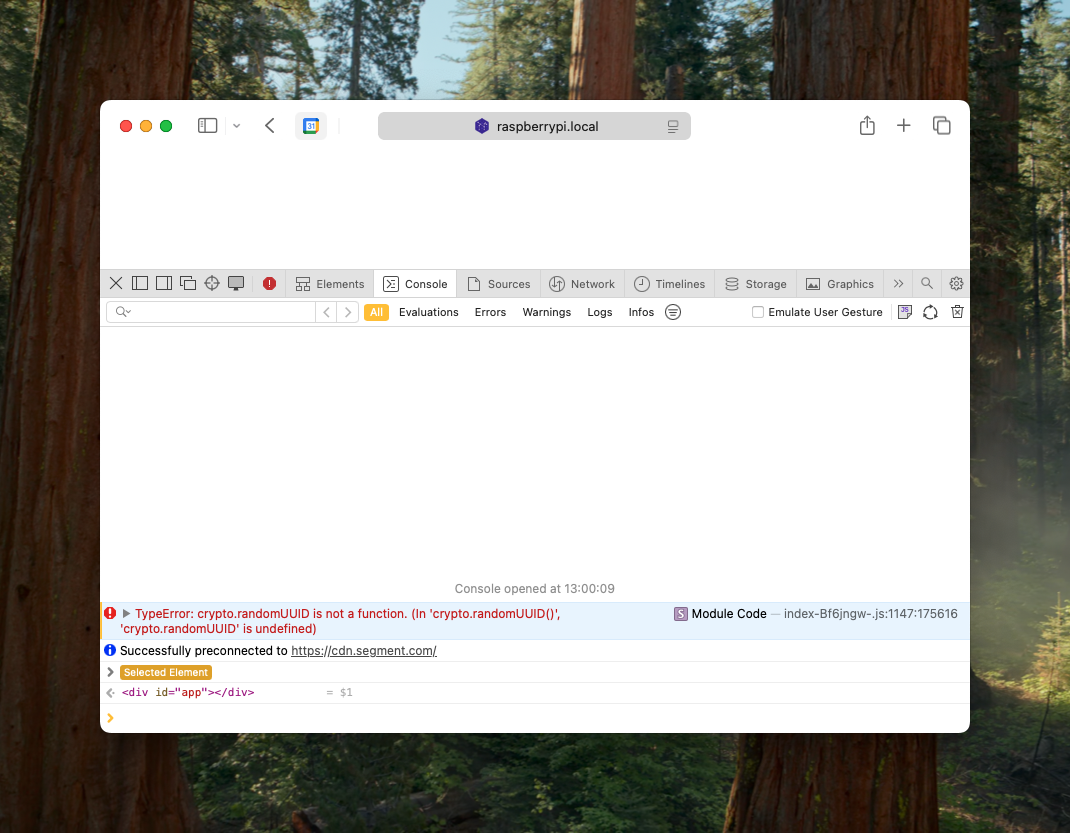This screenshot has width=1070, height=833.
Task: Open the device settings monitor icon
Action: click(236, 284)
